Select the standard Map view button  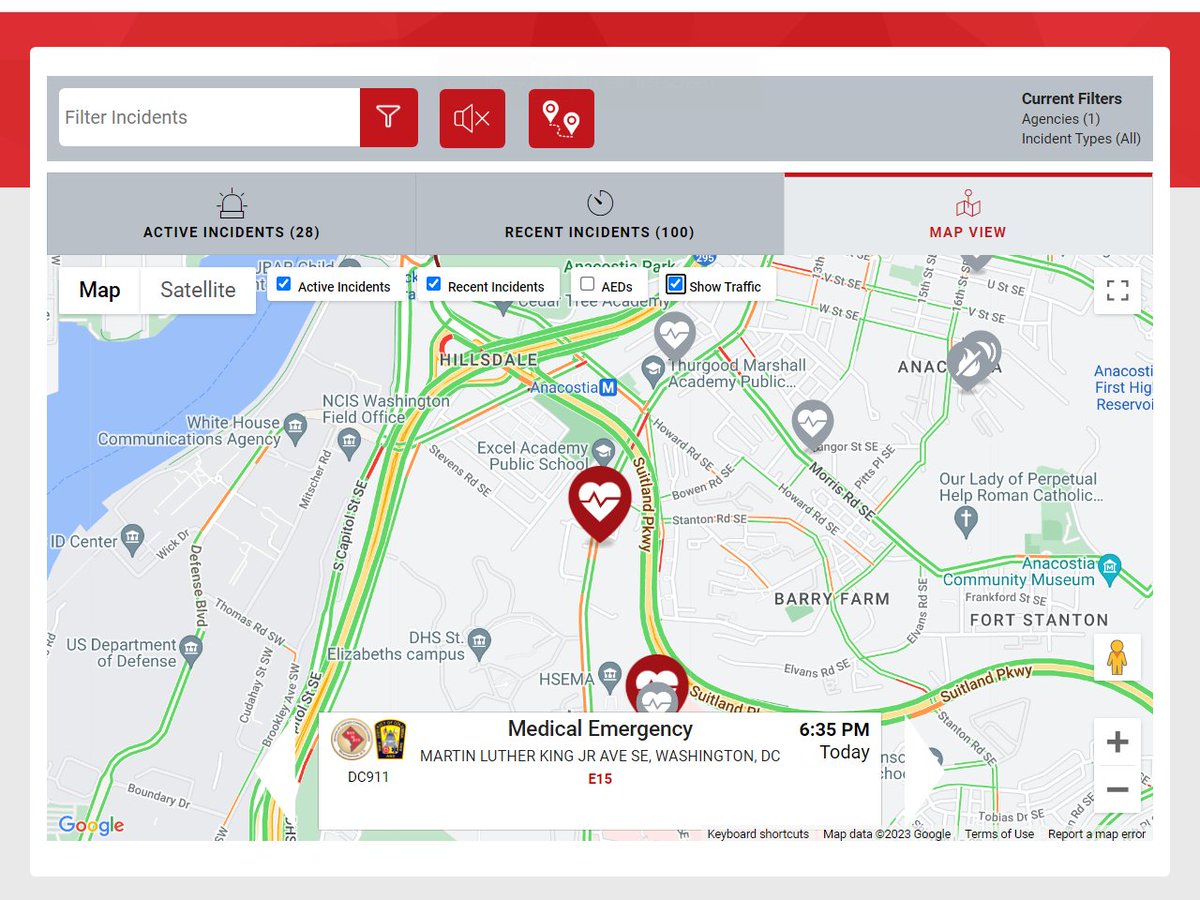click(x=100, y=290)
